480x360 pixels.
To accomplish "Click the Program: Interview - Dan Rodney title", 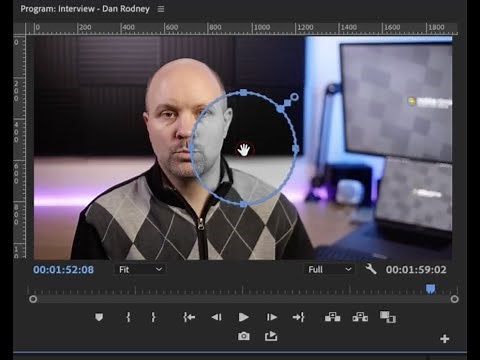I will pos(85,9).
